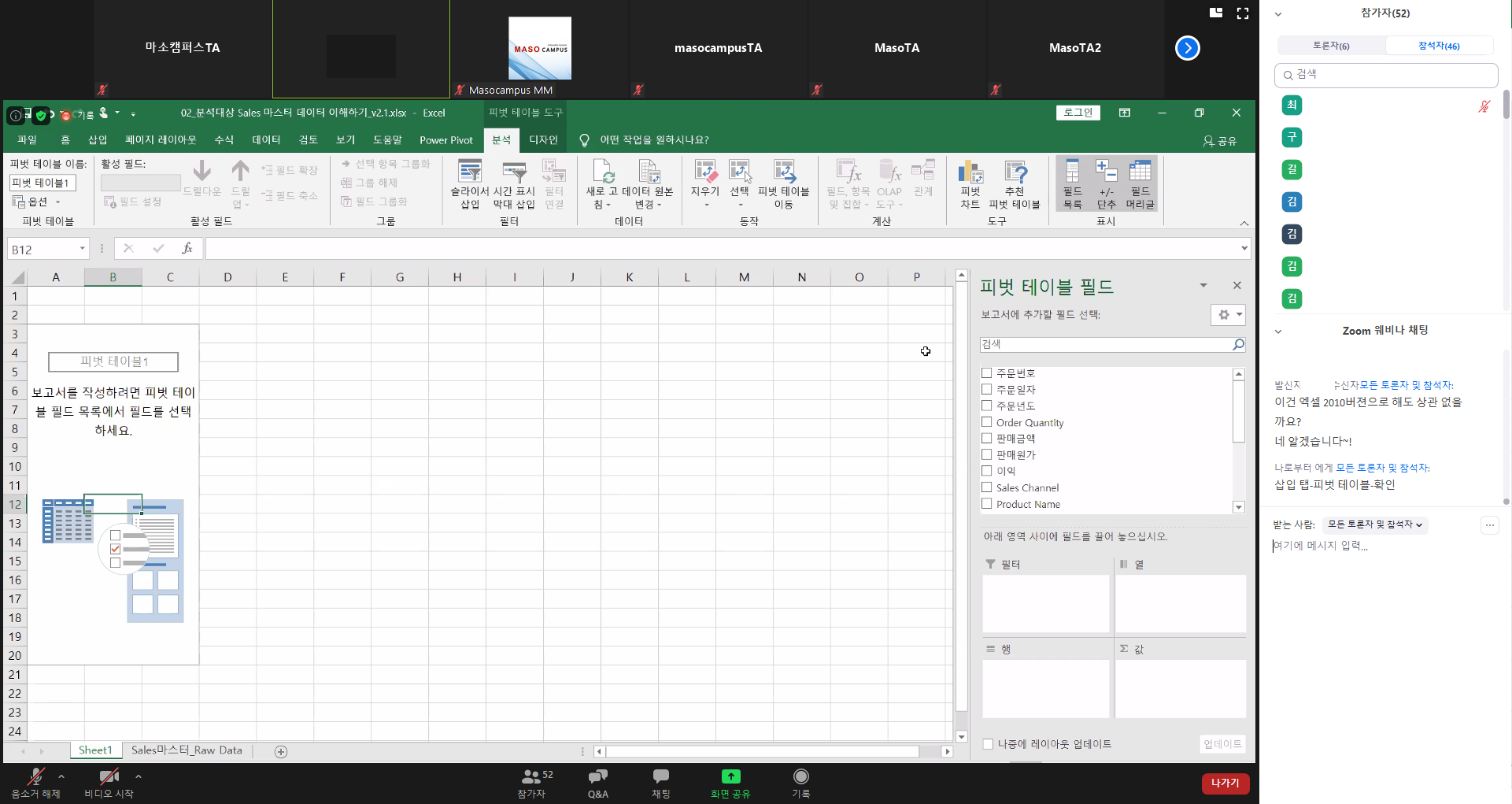Image resolution: width=1512 pixels, height=804 pixels.
Task: Check the Order Quantity field
Action: pos(987,422)
